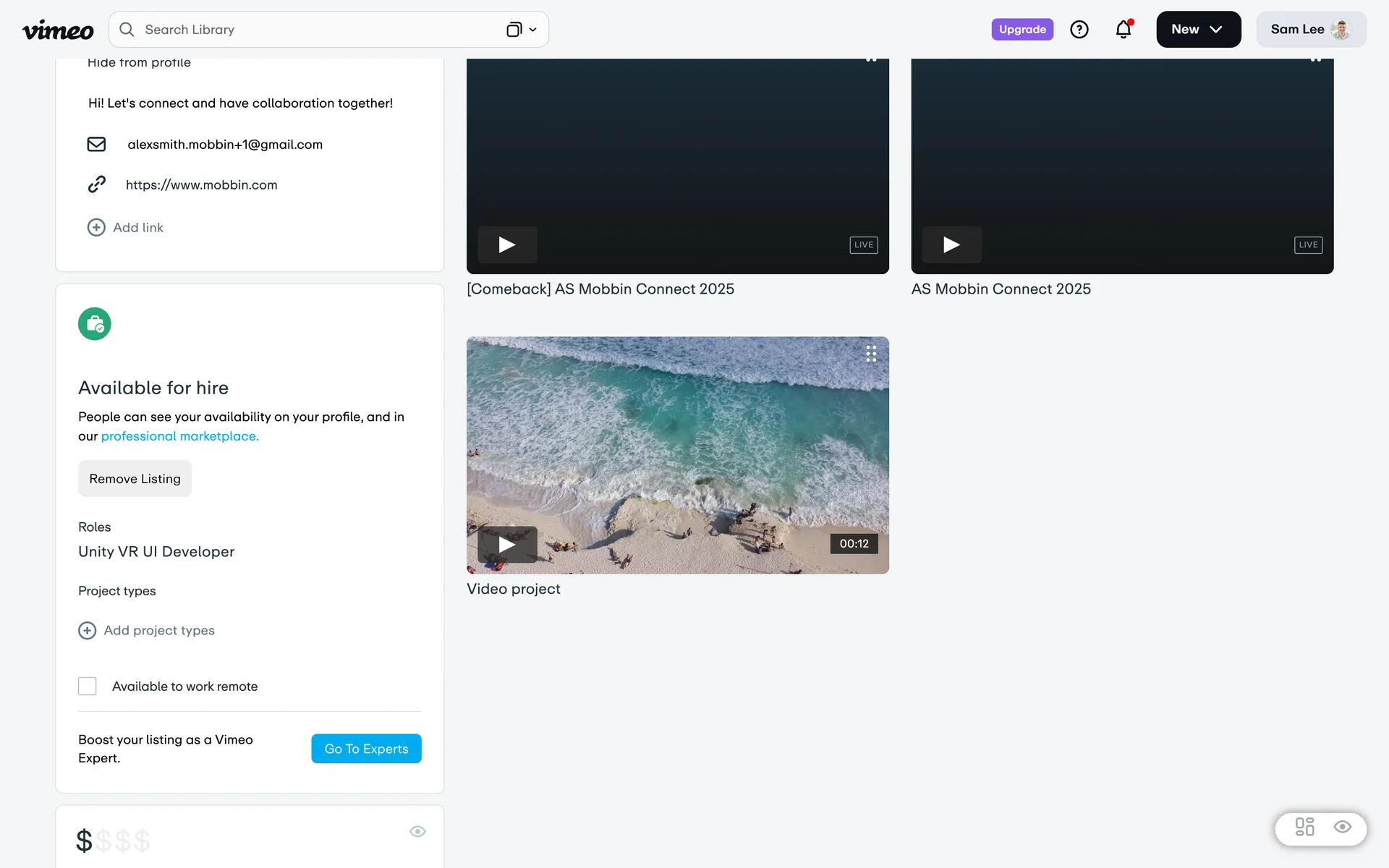Play the Video project beach video
This screenshot has width=1389, height=868.
pos(507,544)
